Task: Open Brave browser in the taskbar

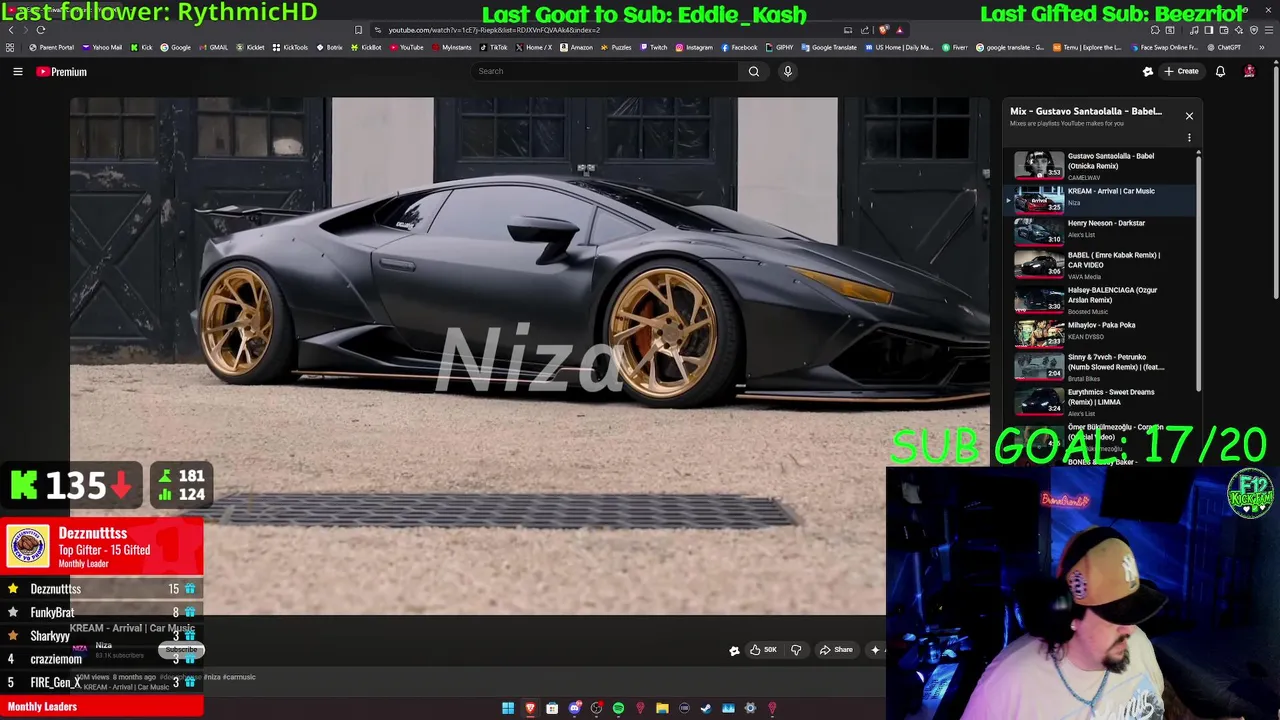Action: pos(530,708)
